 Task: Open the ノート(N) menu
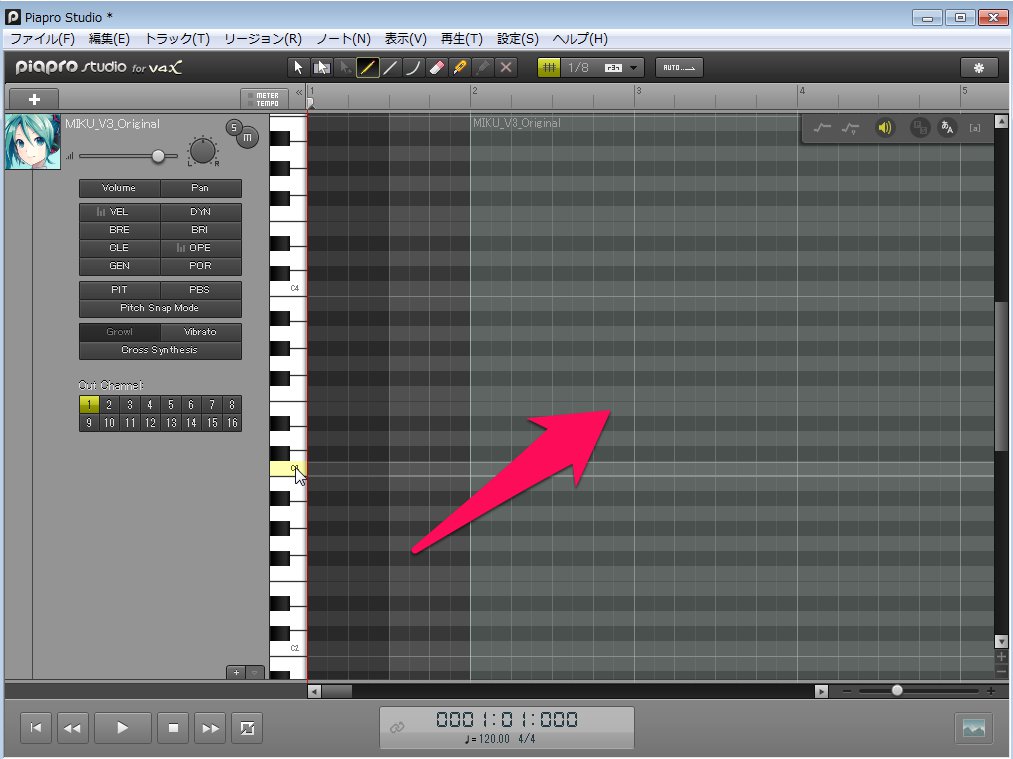click(x=343, y=39)
